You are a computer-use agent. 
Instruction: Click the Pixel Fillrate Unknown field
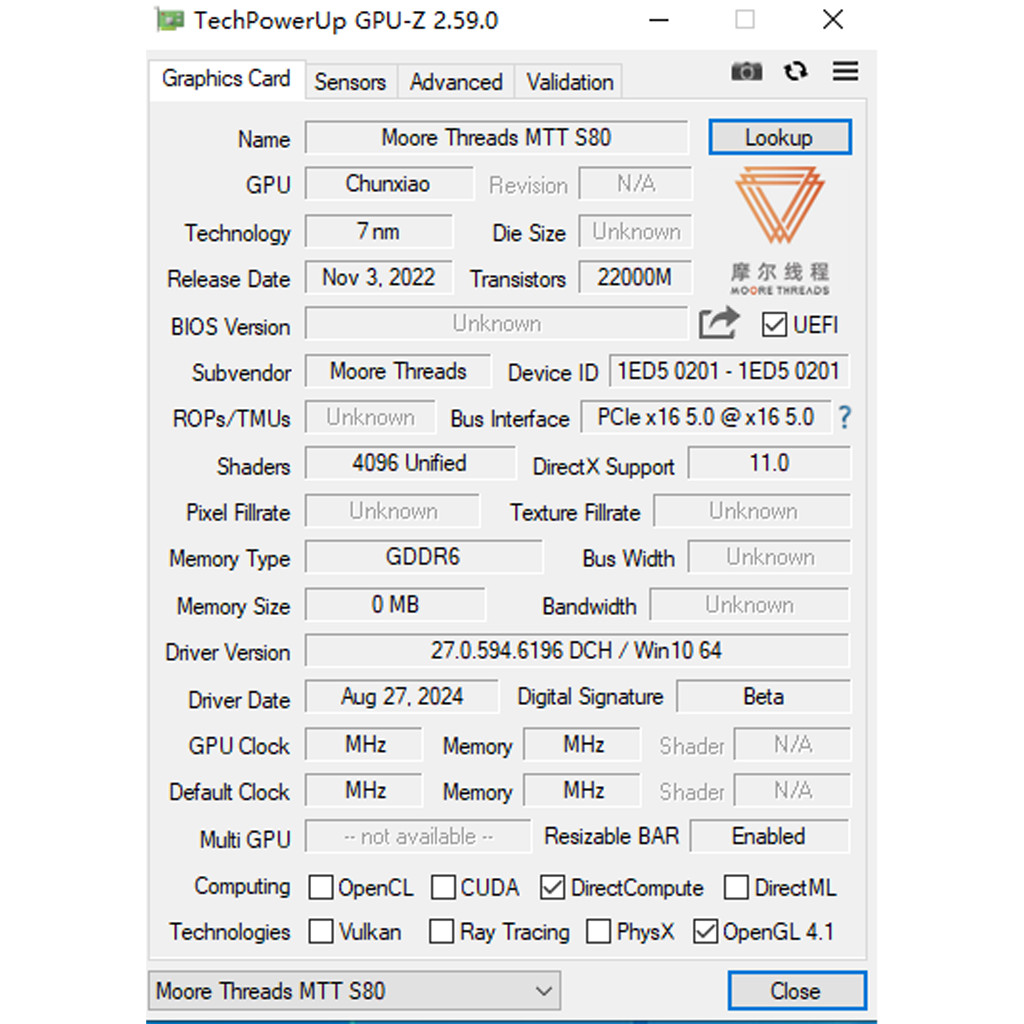392,511
